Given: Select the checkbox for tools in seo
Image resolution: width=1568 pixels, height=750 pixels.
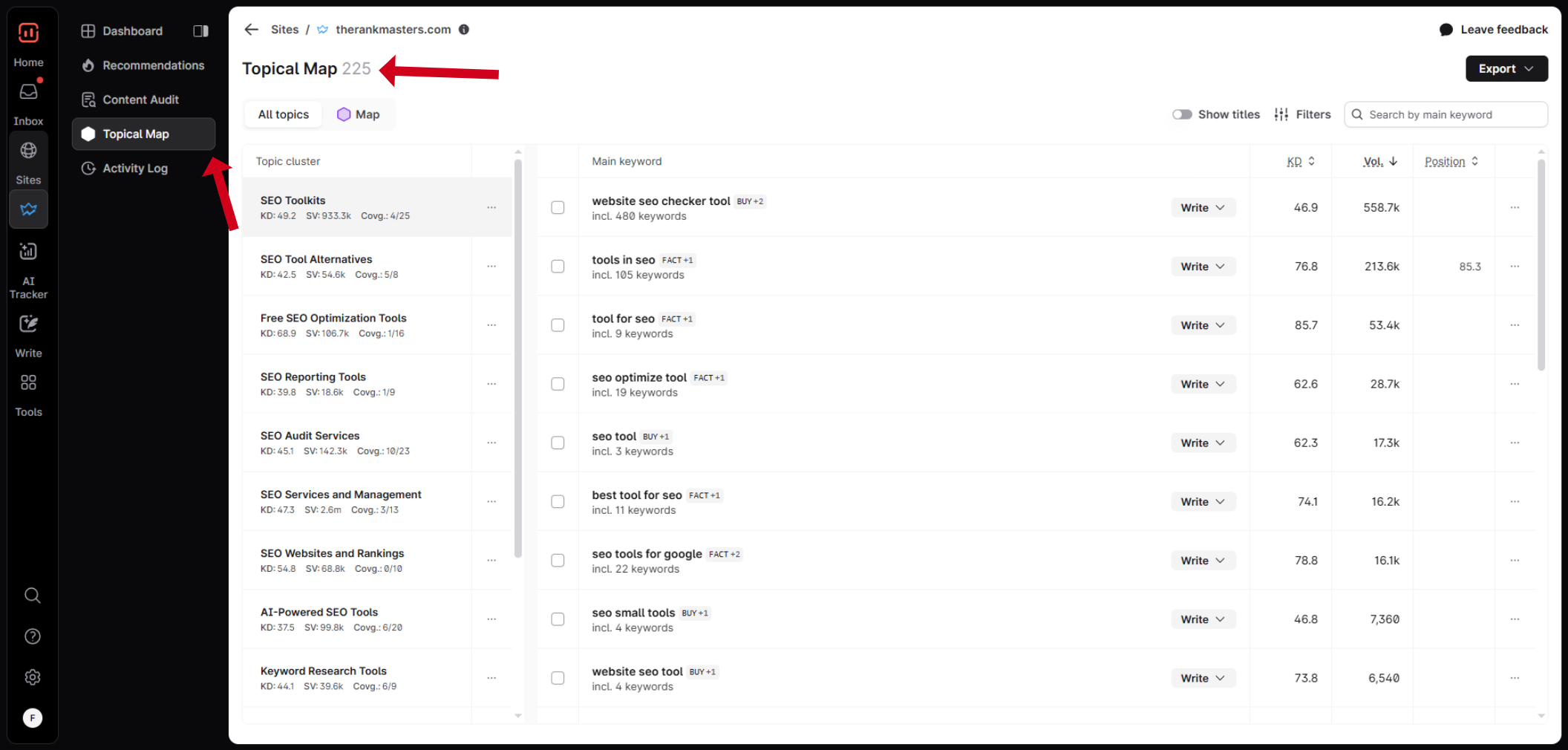Looking at the screenshot, I should click(558, 267).
